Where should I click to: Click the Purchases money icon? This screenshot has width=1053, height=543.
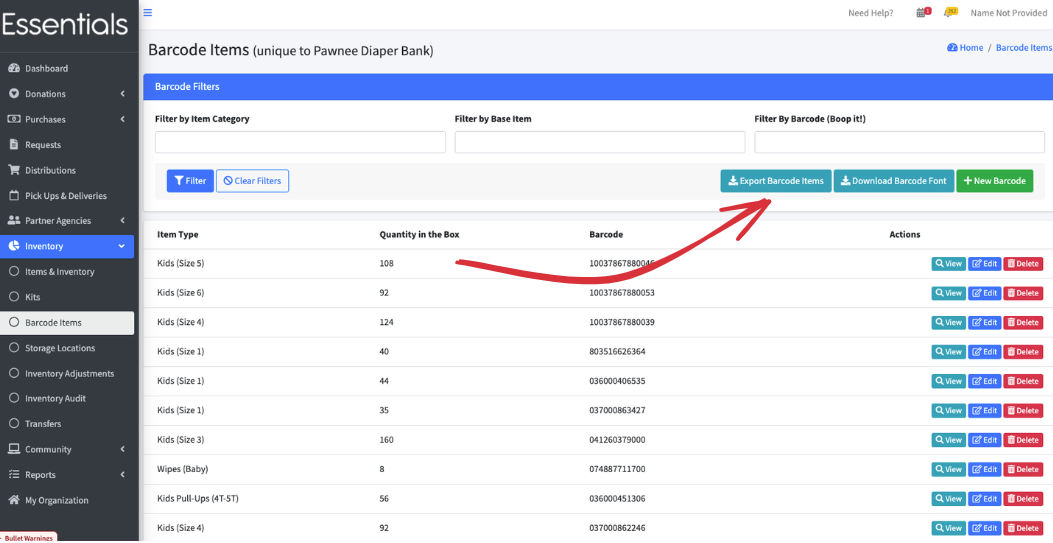pos(13,119)
